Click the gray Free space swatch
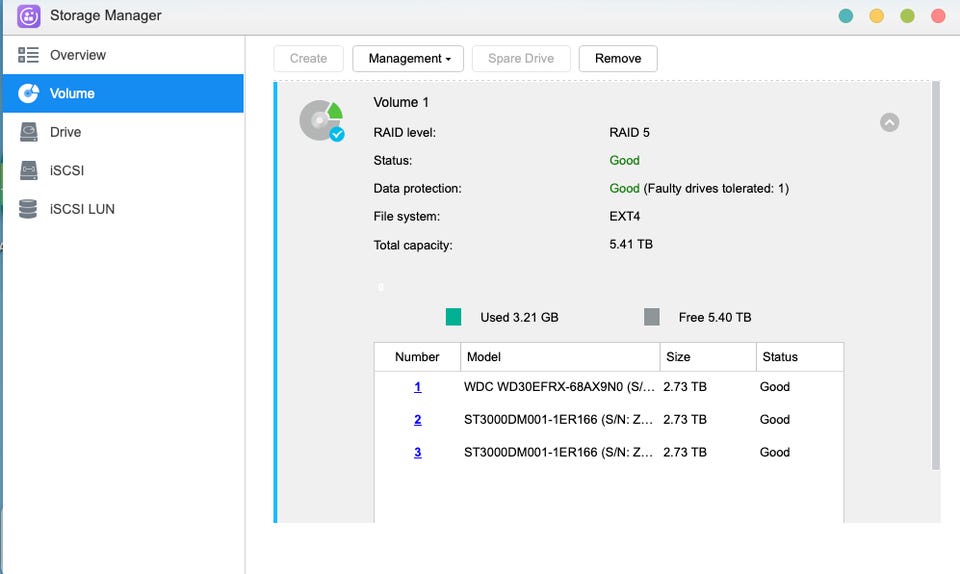 point(652,317)
